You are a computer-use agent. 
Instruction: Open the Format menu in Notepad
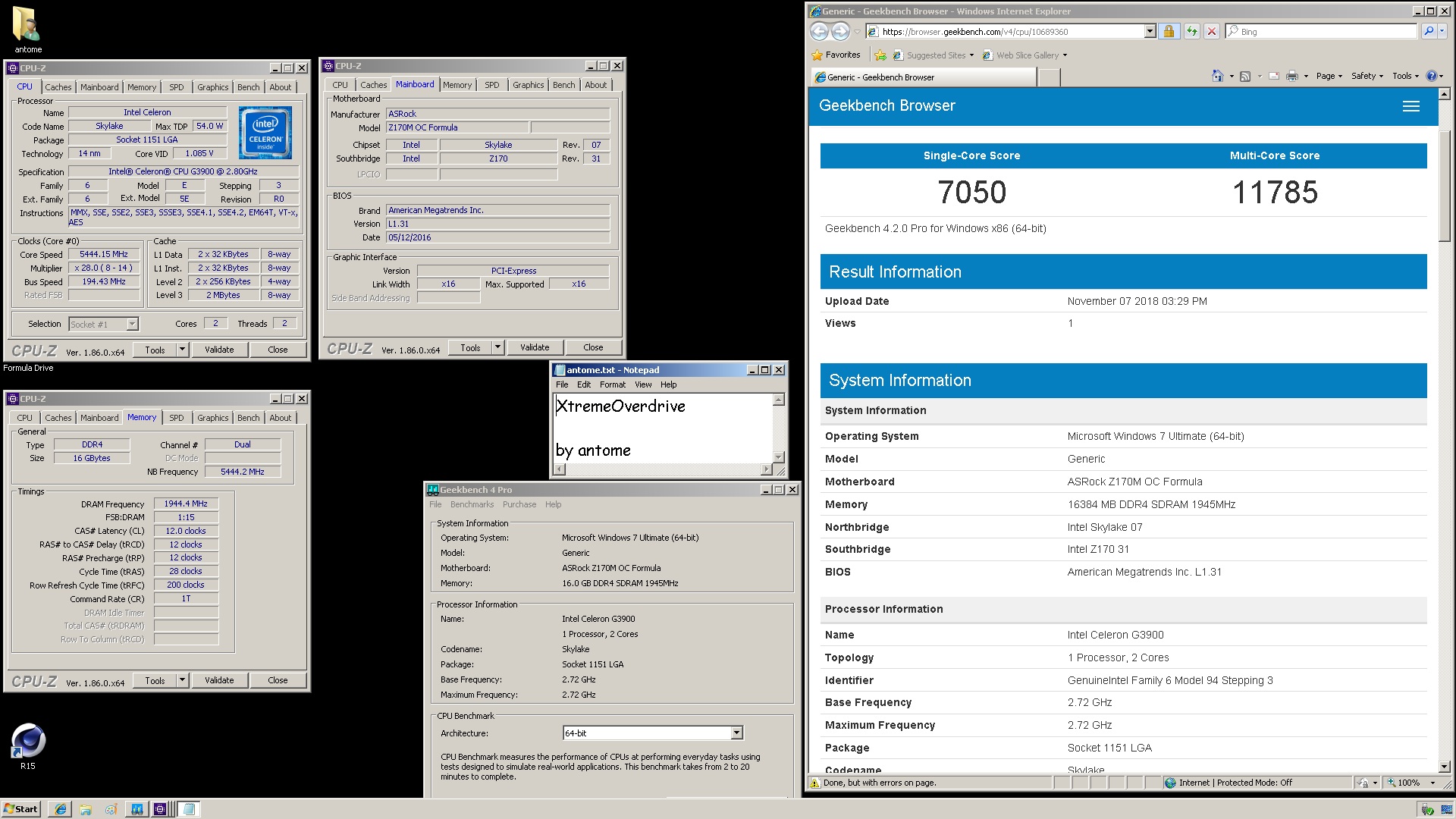613,384
